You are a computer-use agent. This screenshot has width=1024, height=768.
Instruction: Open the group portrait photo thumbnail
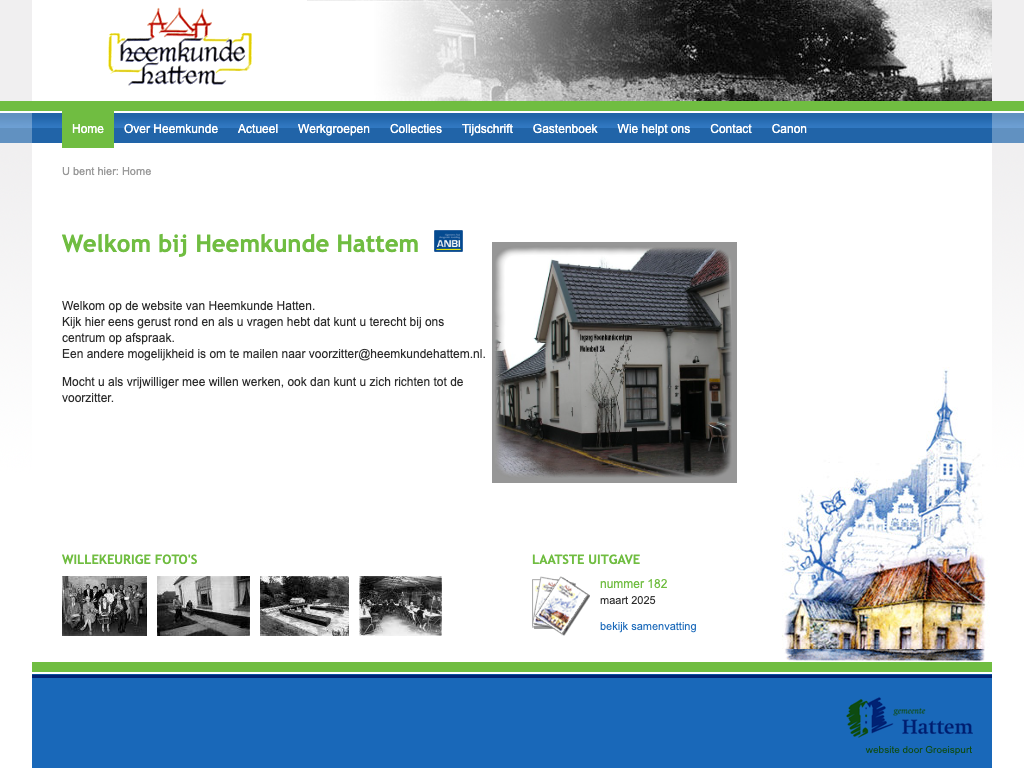104,605
